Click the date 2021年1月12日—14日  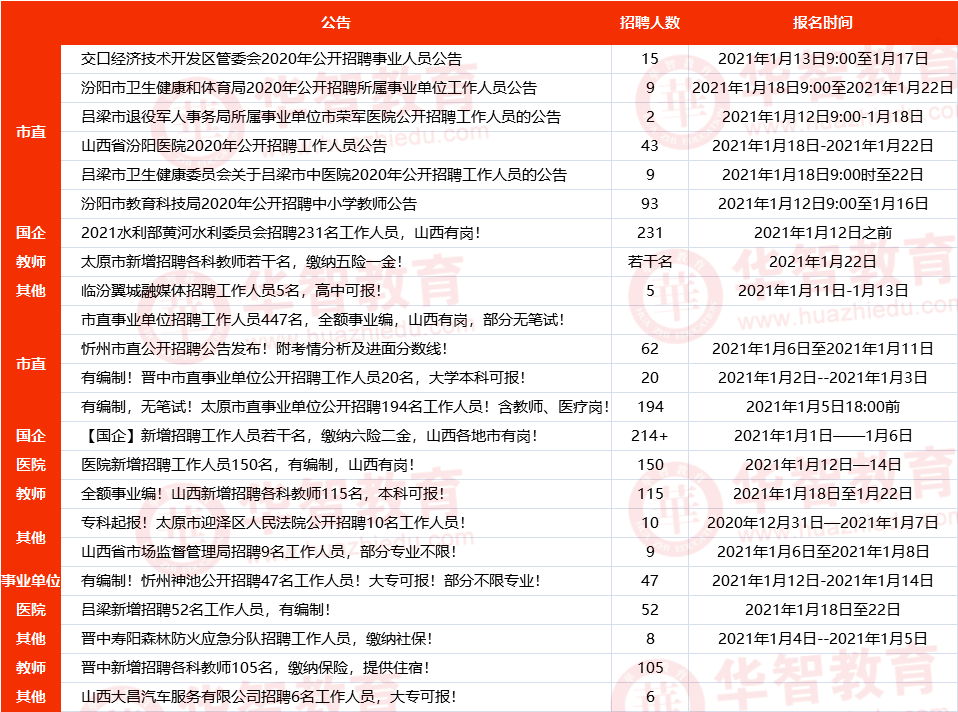[x=823, y=465]
